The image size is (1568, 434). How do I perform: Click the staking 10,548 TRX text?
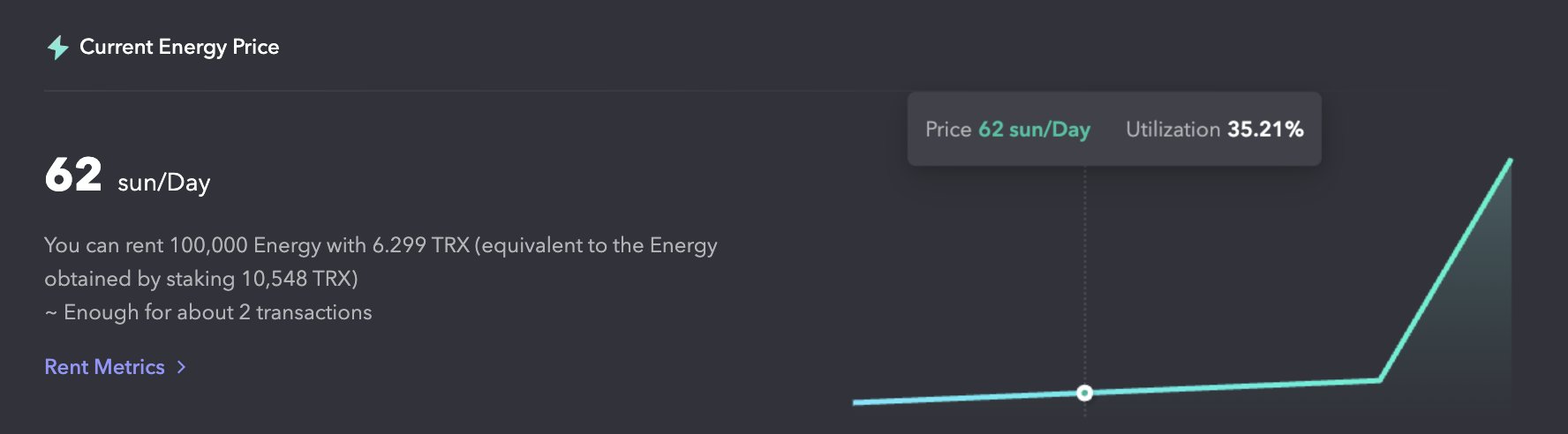pos(260,279)
